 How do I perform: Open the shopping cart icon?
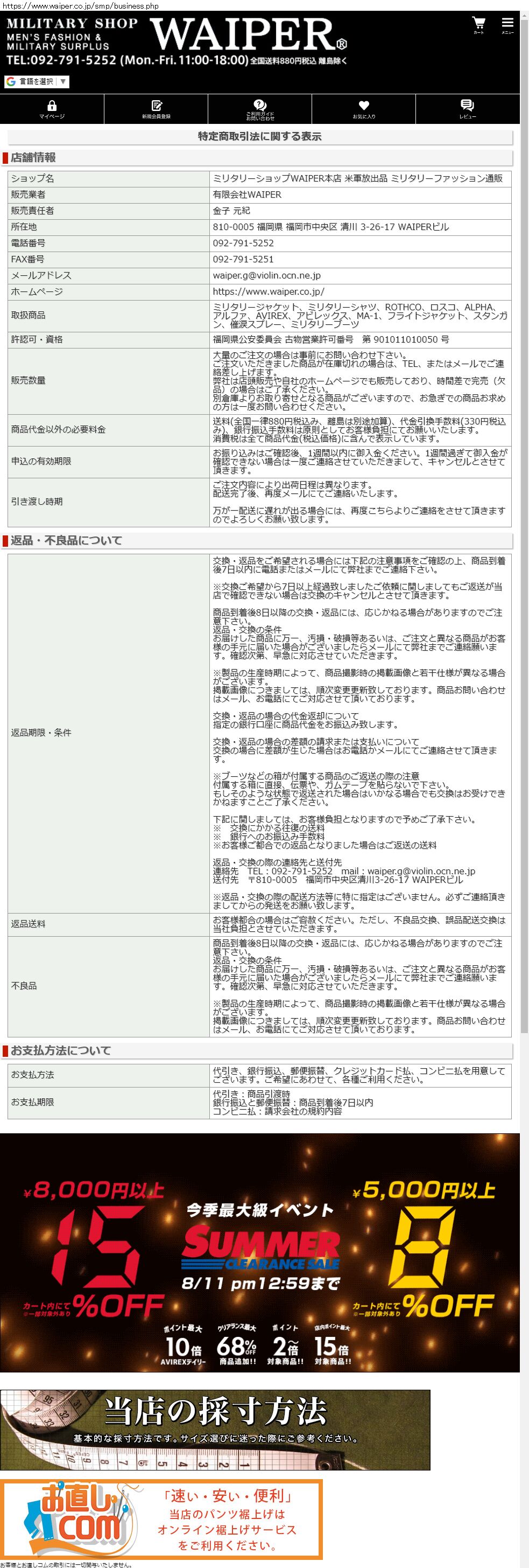tap(478, 25)
